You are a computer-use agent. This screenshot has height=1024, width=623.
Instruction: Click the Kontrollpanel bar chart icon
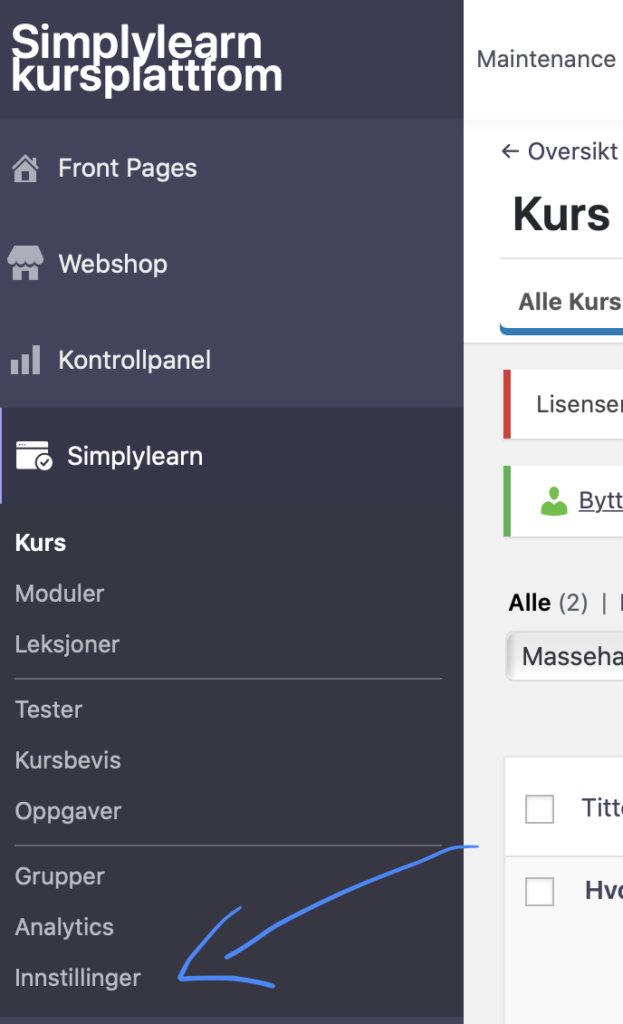(x=25, y=360)
